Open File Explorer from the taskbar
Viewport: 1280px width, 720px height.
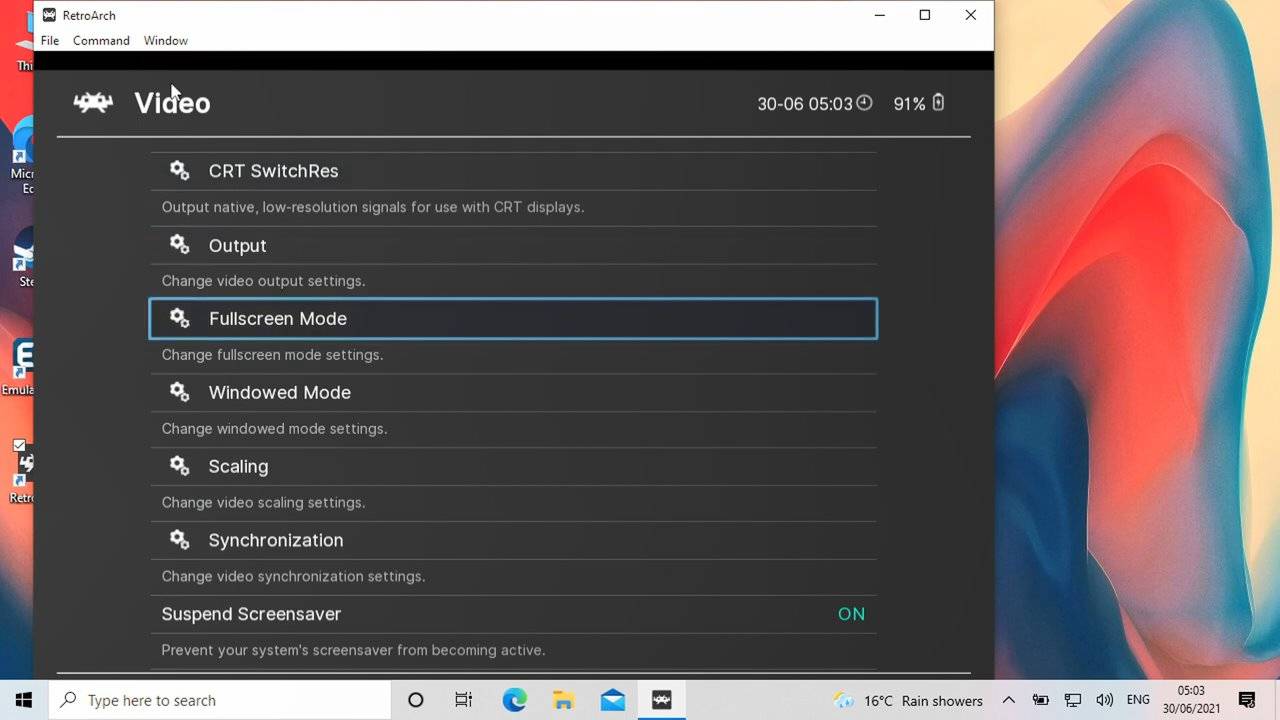point(563,700)
